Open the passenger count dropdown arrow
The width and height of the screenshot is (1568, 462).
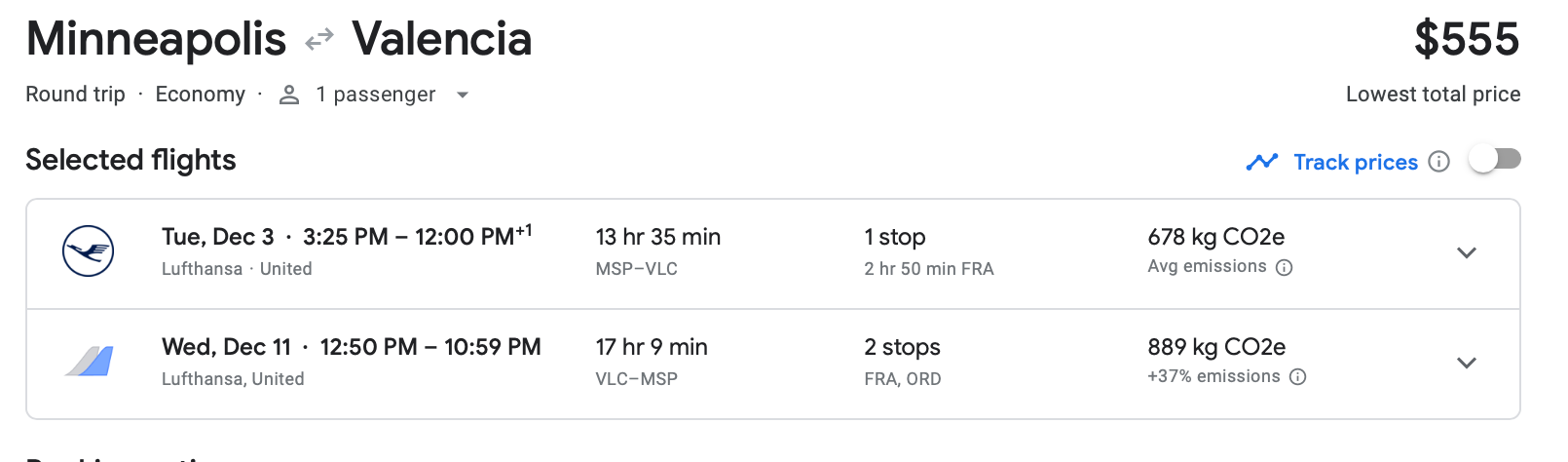(463, 95)
